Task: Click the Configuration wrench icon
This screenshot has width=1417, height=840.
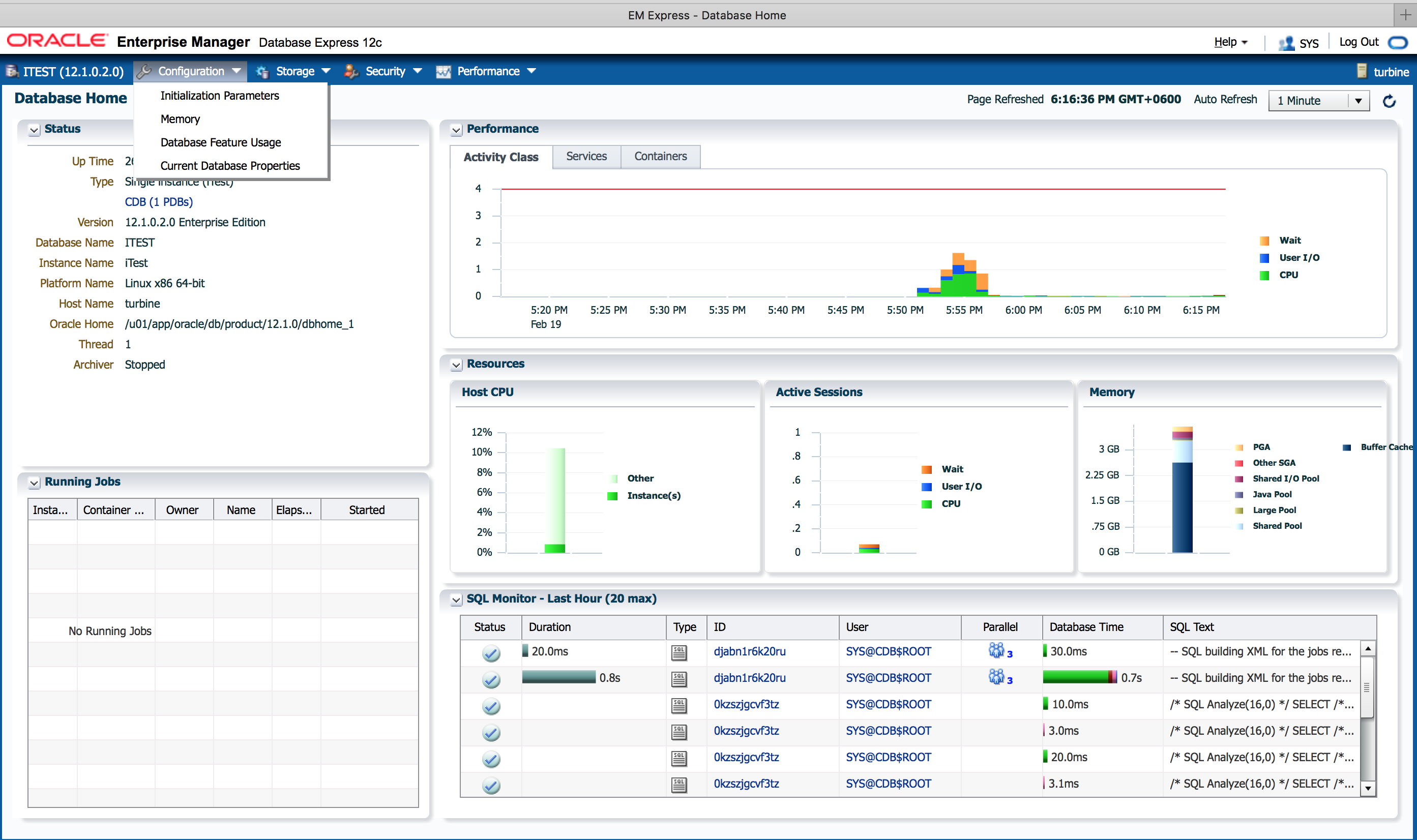Action: pyautogui.click(x=144, y=71)
